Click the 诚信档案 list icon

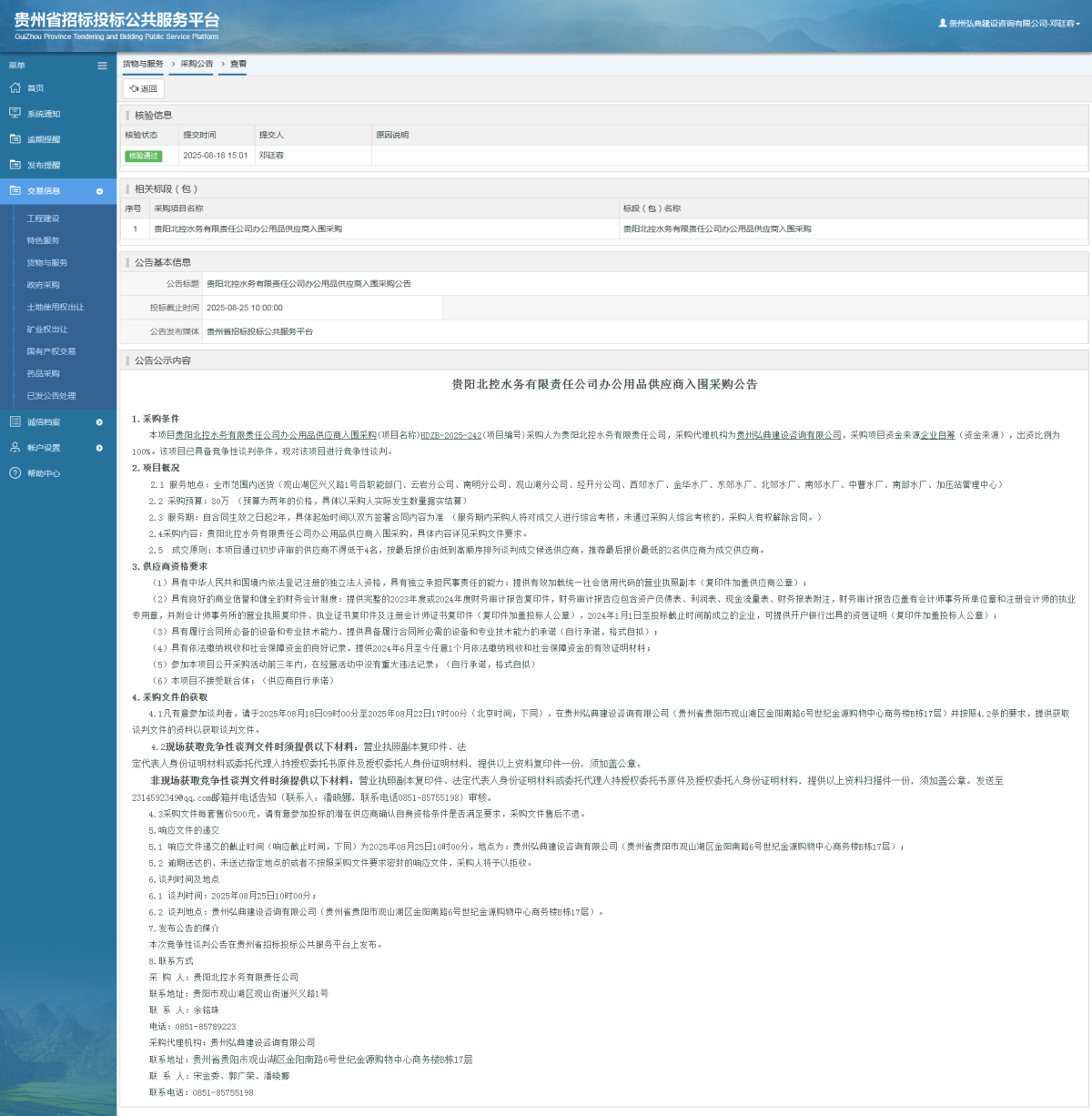click(15, 421)
